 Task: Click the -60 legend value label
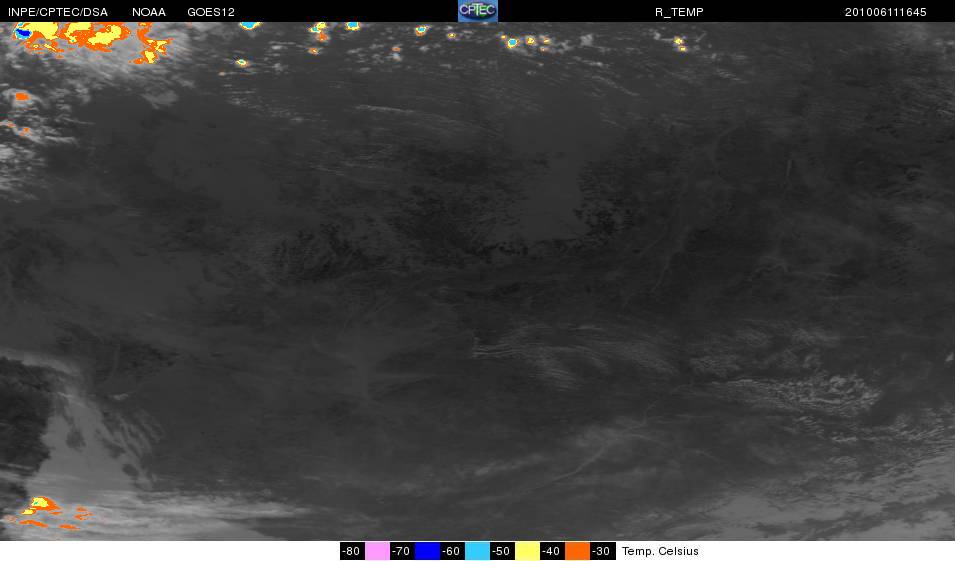coord(451,551)
